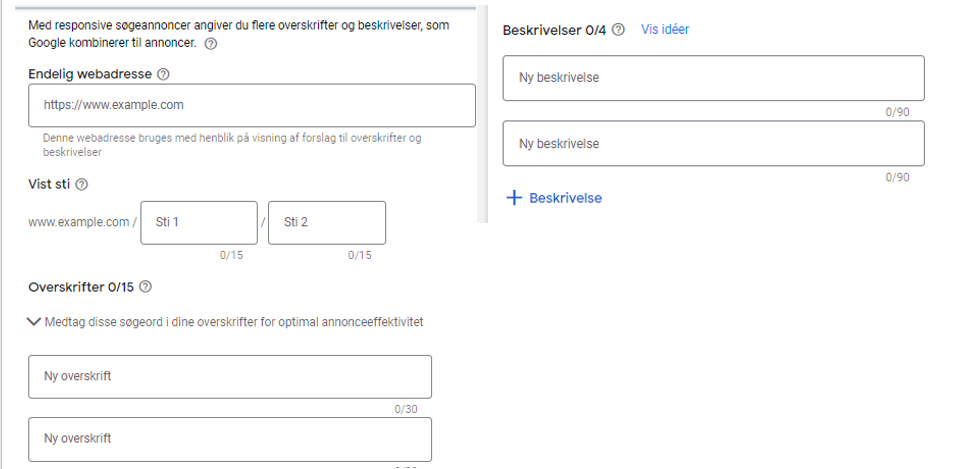The height and width of the screenshot is (469, 956).
Task: Focus the first Ny overskrift field
Action: click(230, 377)
